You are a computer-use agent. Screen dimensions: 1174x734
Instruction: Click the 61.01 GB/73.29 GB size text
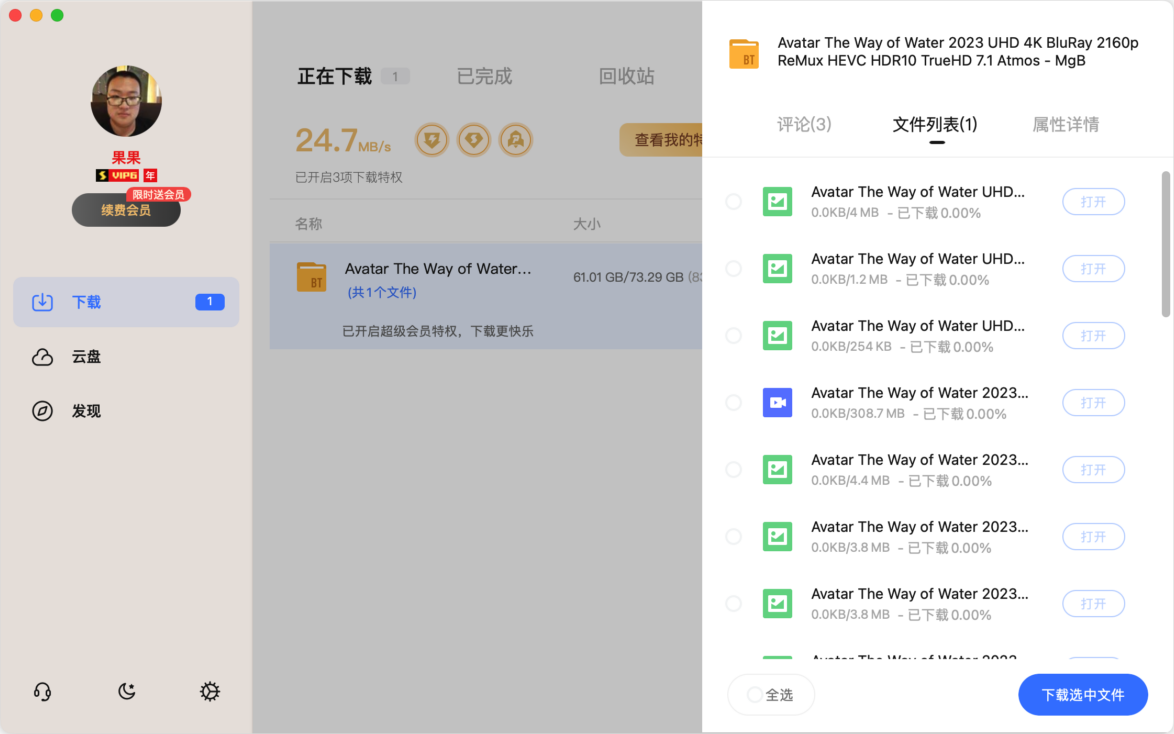coord(628,277)
